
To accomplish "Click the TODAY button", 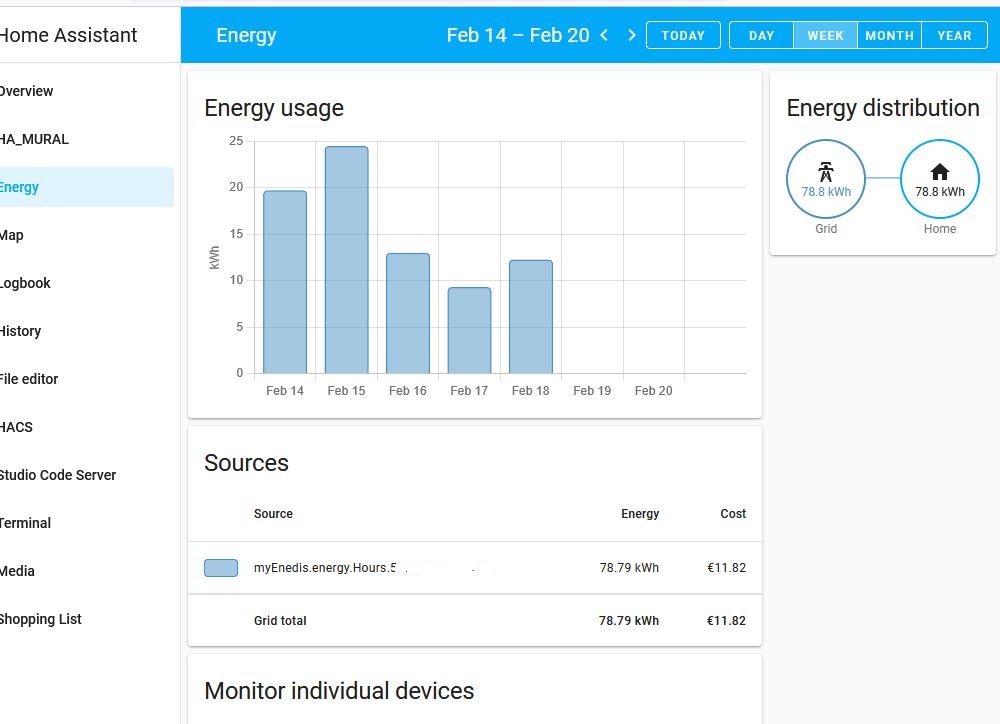I will [683, 35].
